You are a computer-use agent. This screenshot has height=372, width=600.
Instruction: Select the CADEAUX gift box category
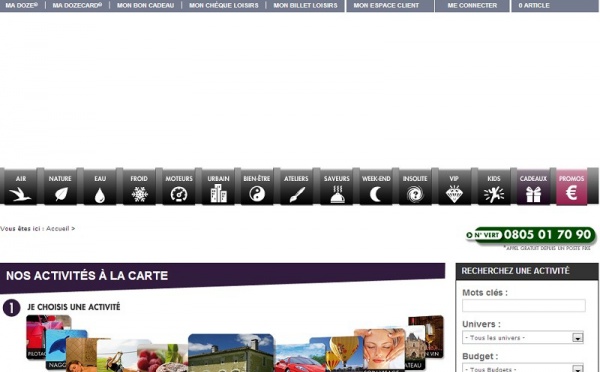[533, 187]
